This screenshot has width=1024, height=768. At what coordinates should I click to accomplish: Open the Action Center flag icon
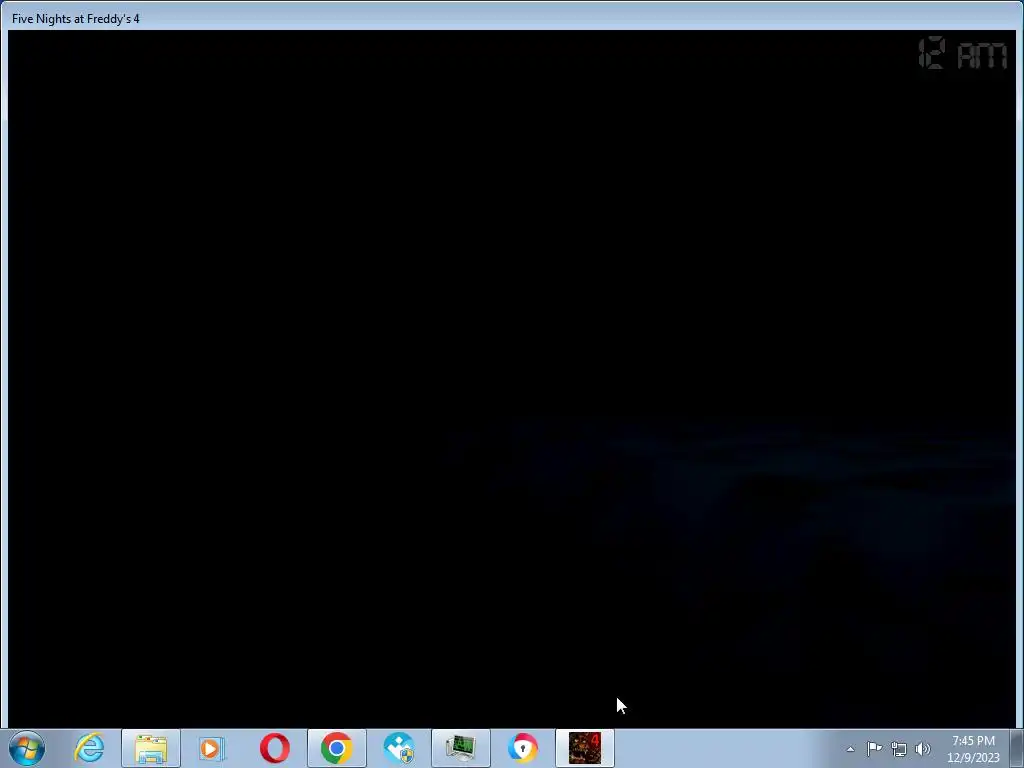(x=874, y=748)
